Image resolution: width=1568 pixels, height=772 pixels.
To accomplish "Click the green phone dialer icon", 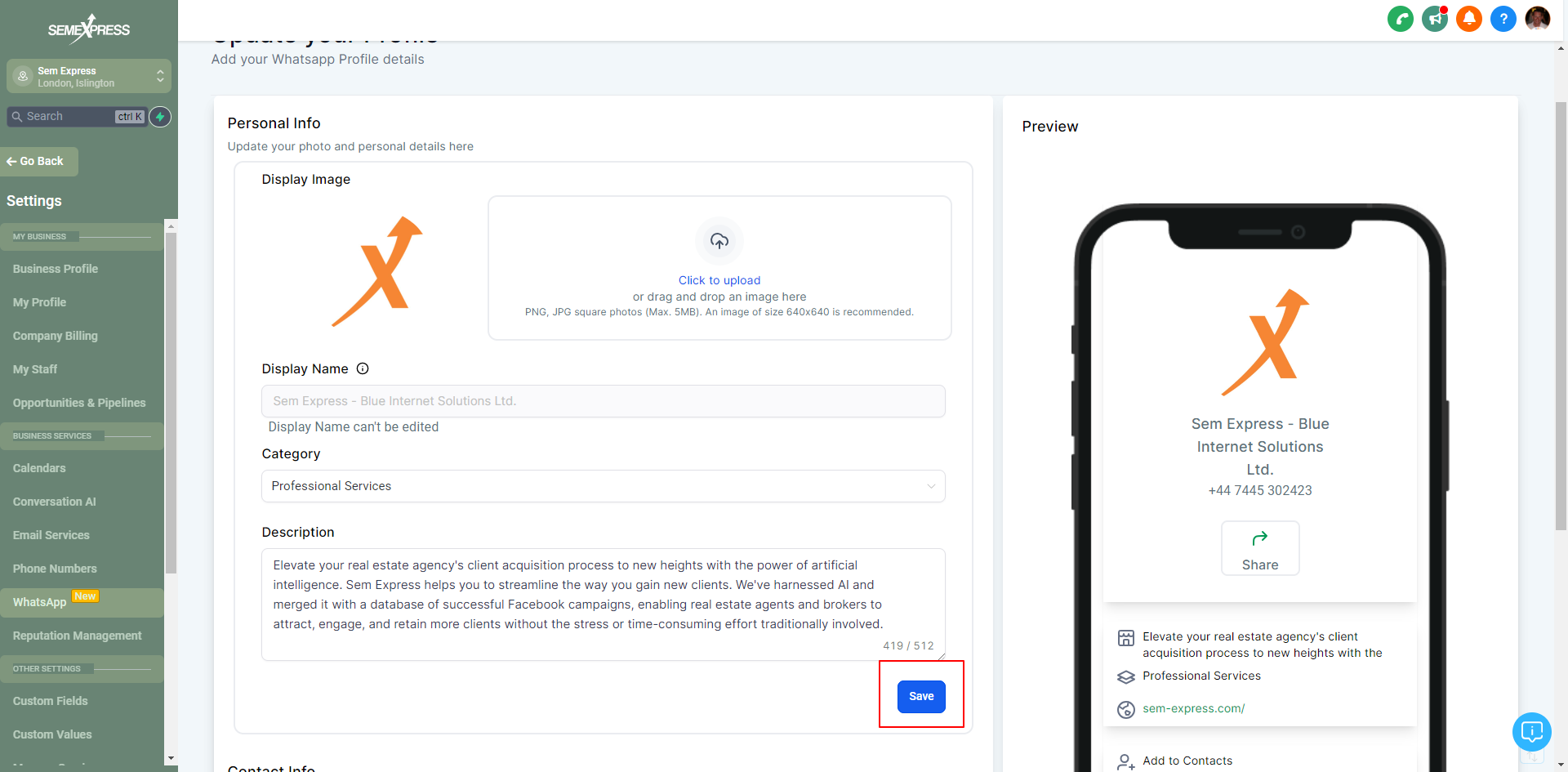I will pyautogui.click(x=1401, y=19).
